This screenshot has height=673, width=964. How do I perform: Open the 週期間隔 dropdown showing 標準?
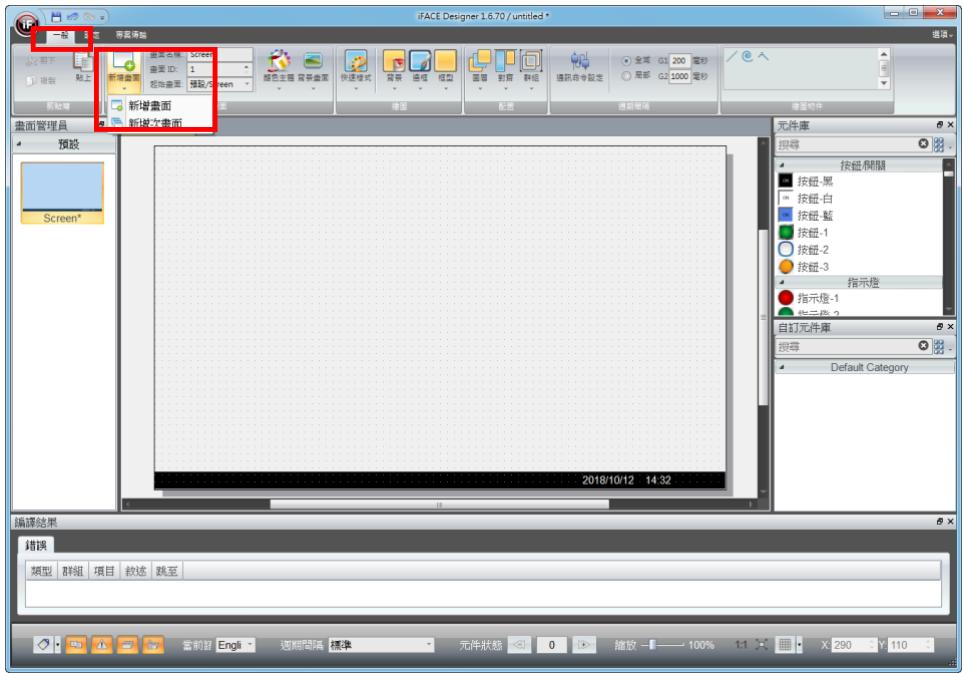381,645
